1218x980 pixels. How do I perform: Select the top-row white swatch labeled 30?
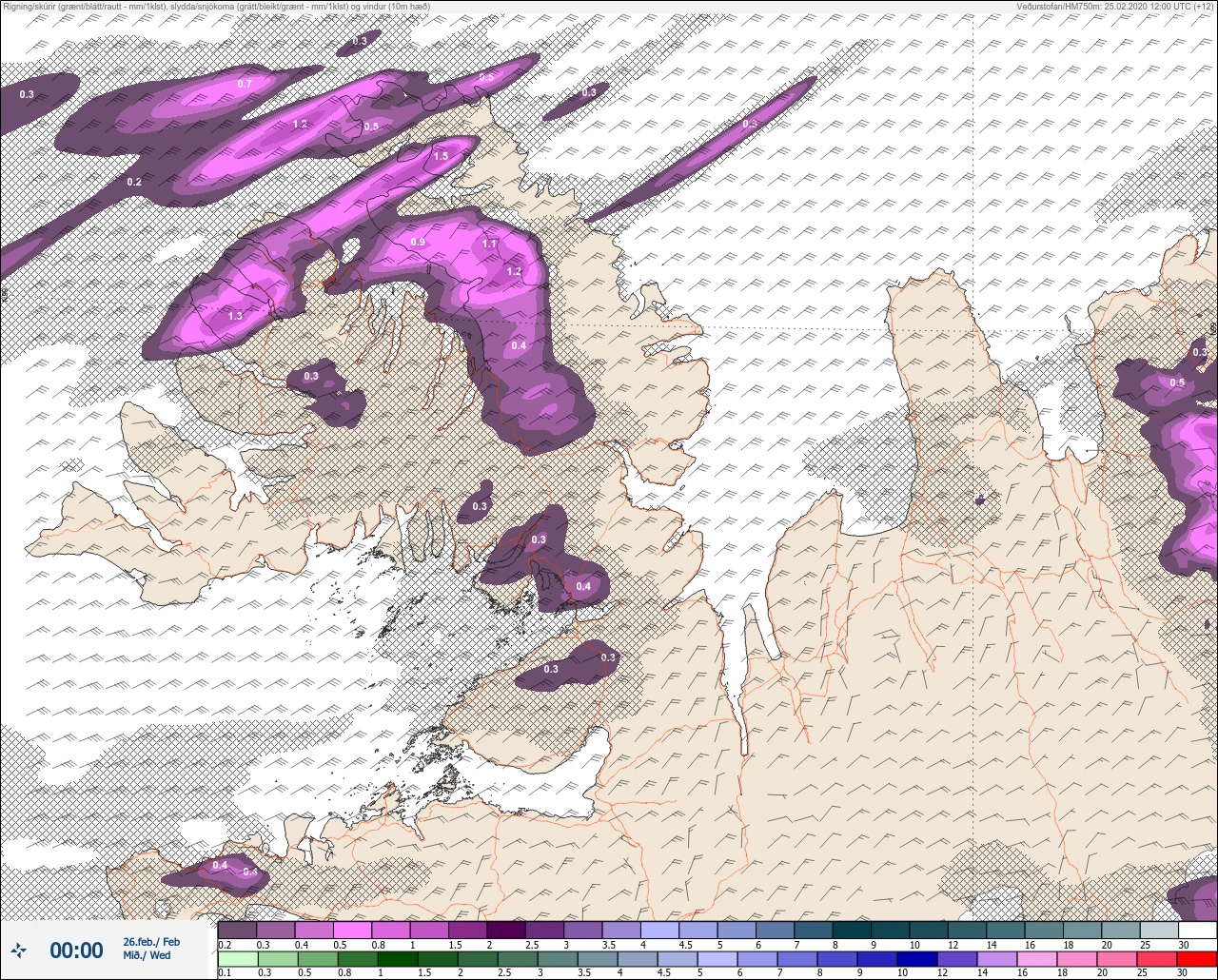coord(1197,930)
